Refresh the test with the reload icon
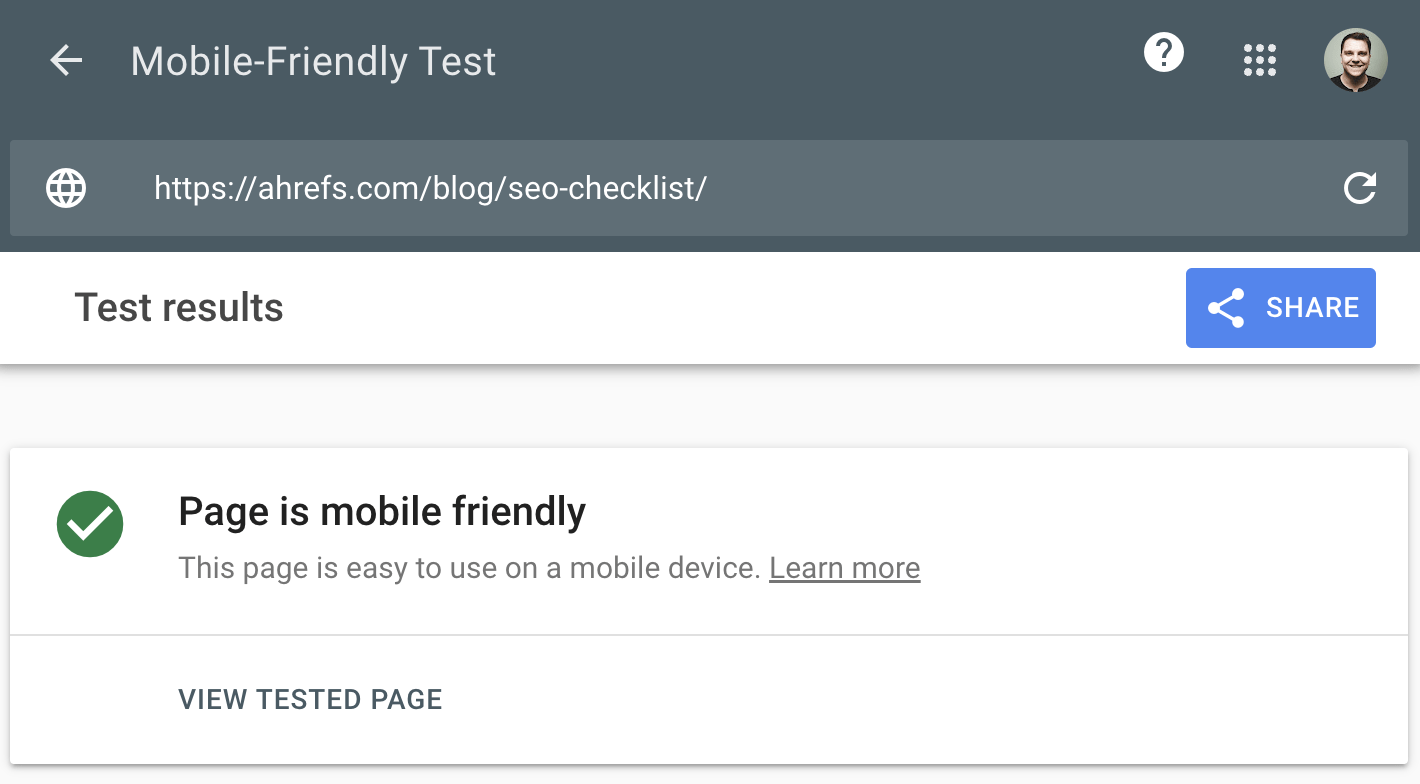This screenshot has width=1420, height=784. 1360,188
